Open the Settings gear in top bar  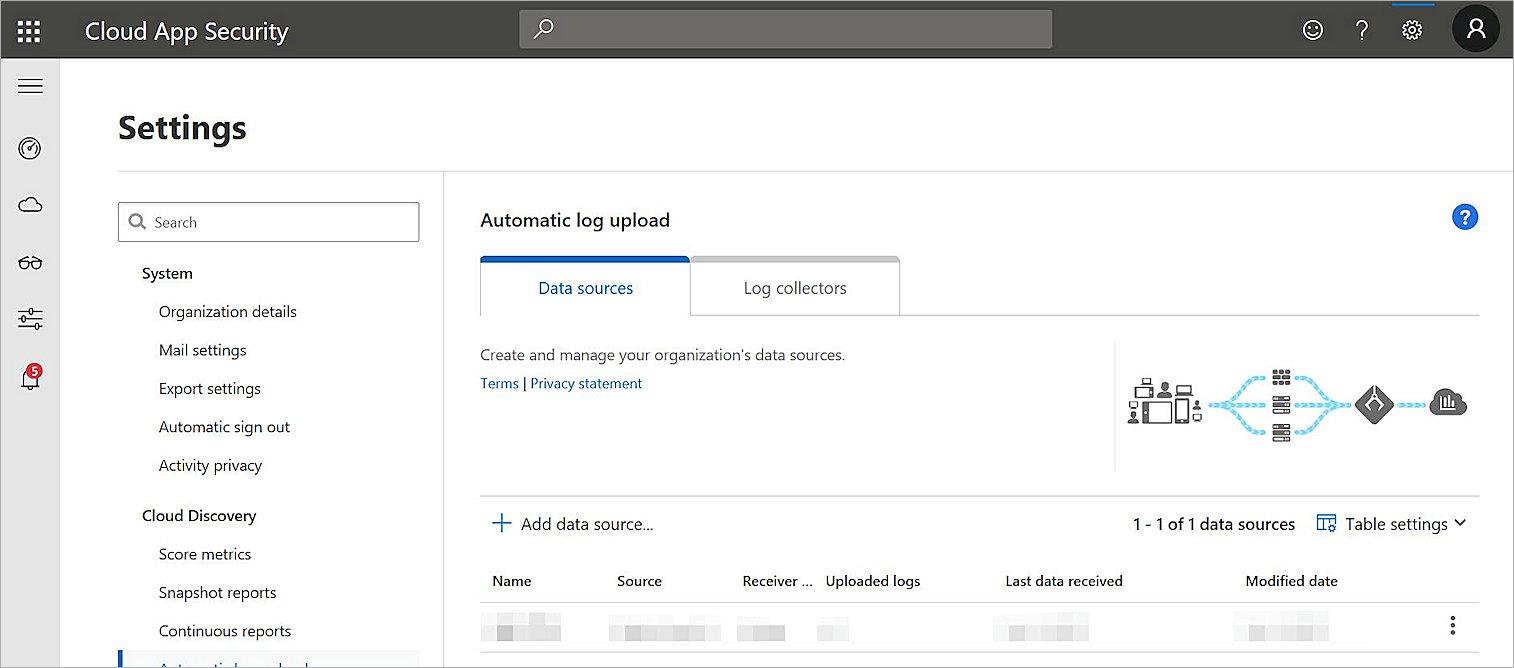click(1412, 29)
